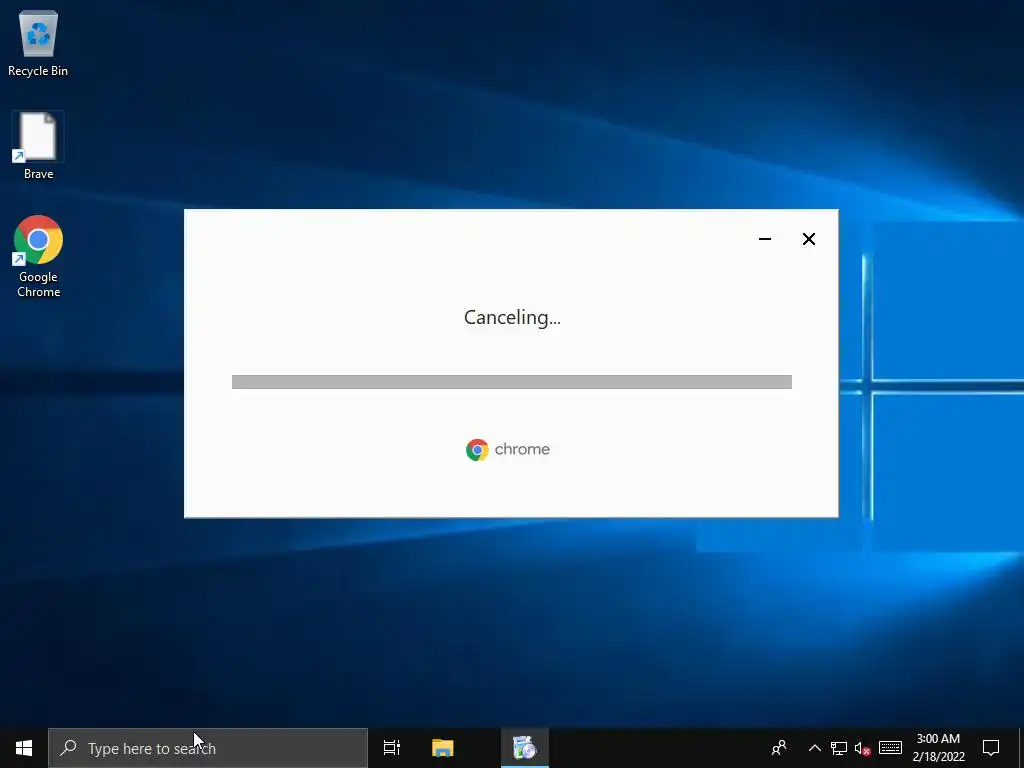
Task: Launch File Explorer from taskbar
Action: click(443, 748)
